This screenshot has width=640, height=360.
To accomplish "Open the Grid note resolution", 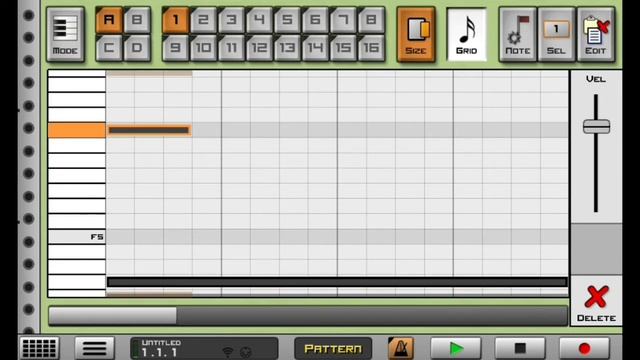I will [x=467, y=34].
